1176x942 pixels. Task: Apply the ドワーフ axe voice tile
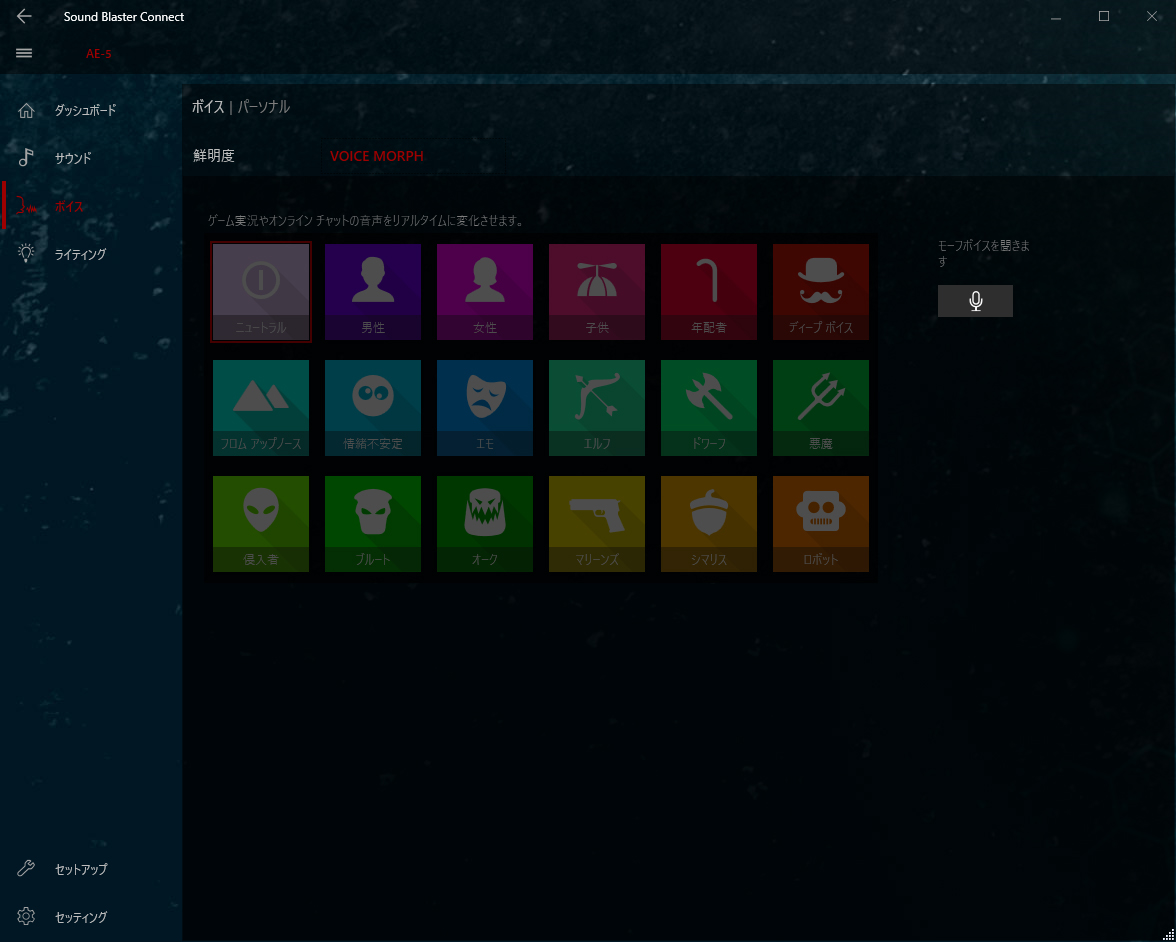(x=709, y=408)
